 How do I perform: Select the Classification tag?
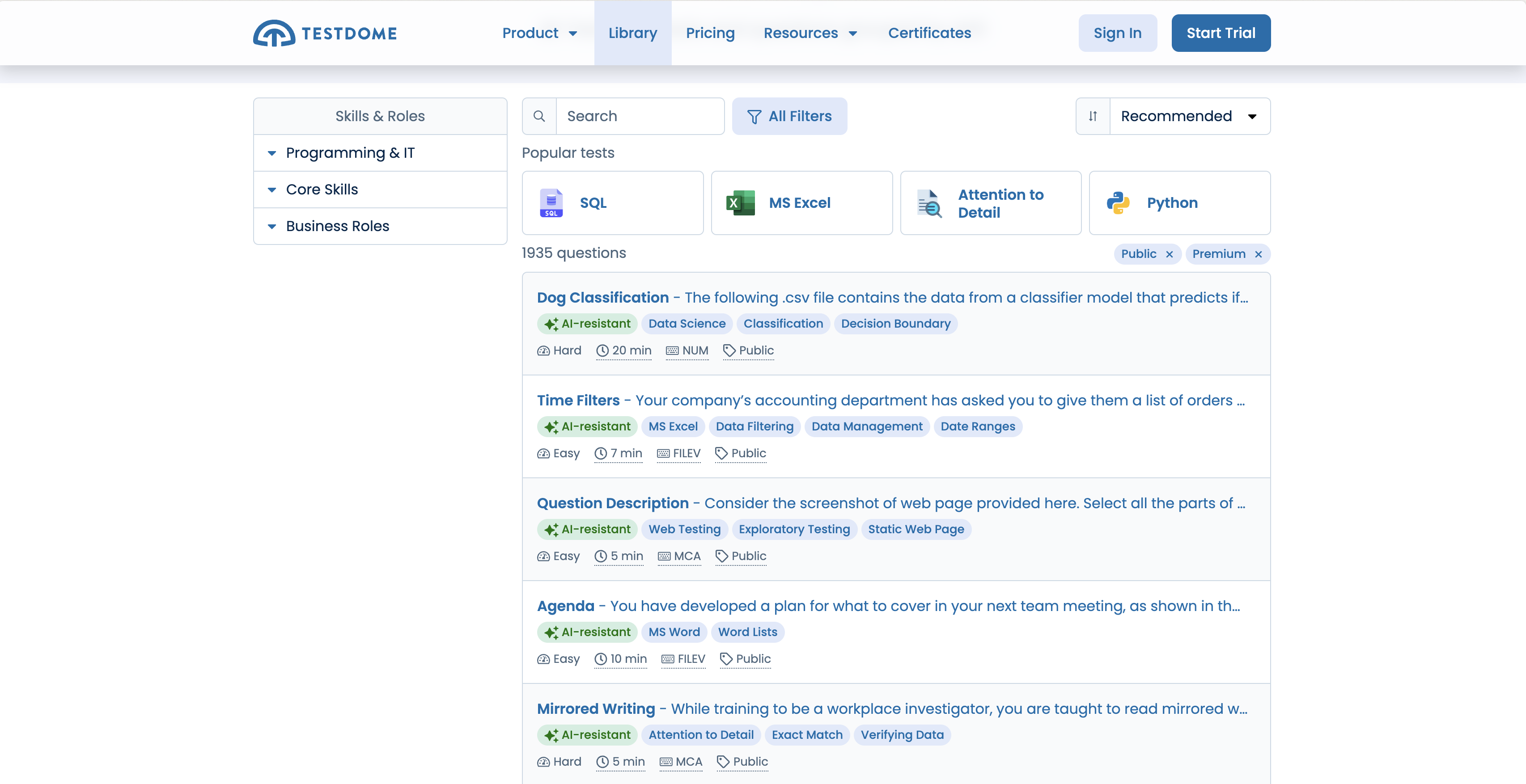(783, 324)
